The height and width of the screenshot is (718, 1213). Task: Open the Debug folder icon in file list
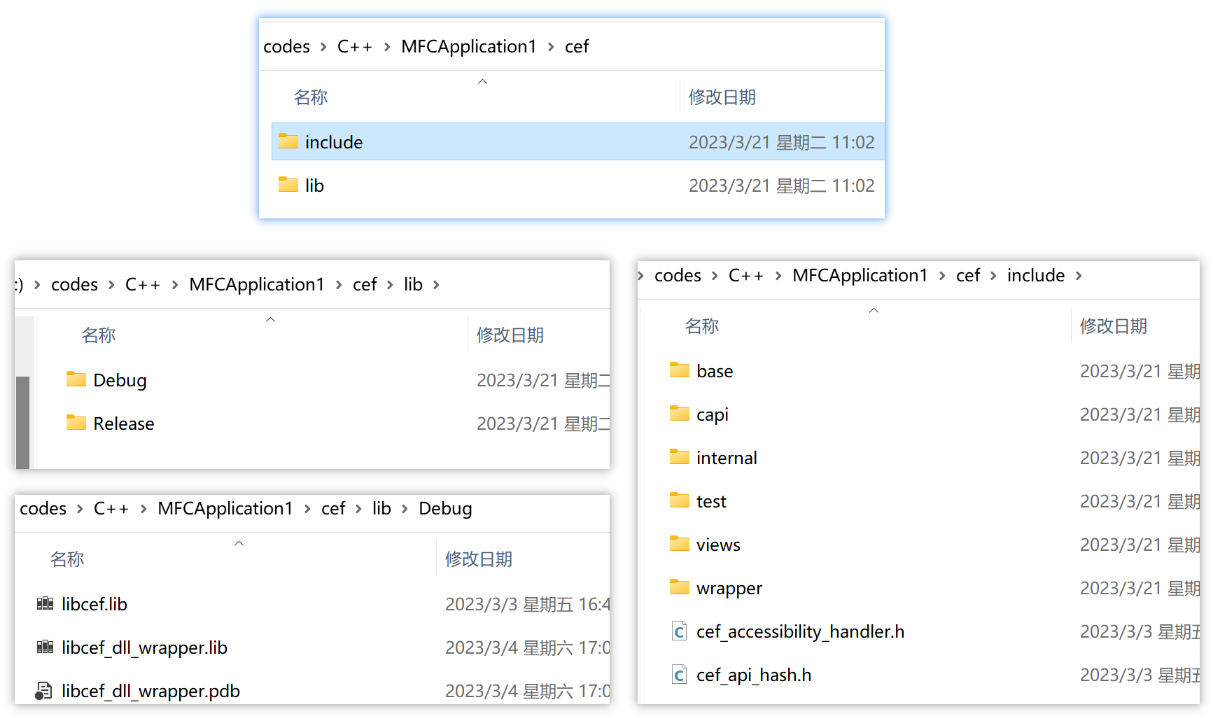(x=76, y=380)
